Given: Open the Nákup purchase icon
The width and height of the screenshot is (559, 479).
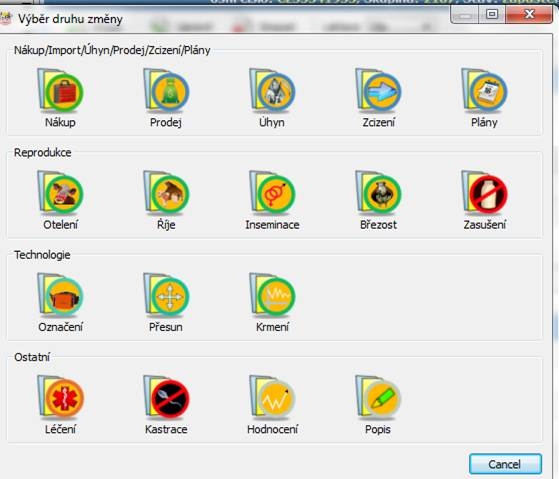Looking at the screenshot, I should pos(60,91).
